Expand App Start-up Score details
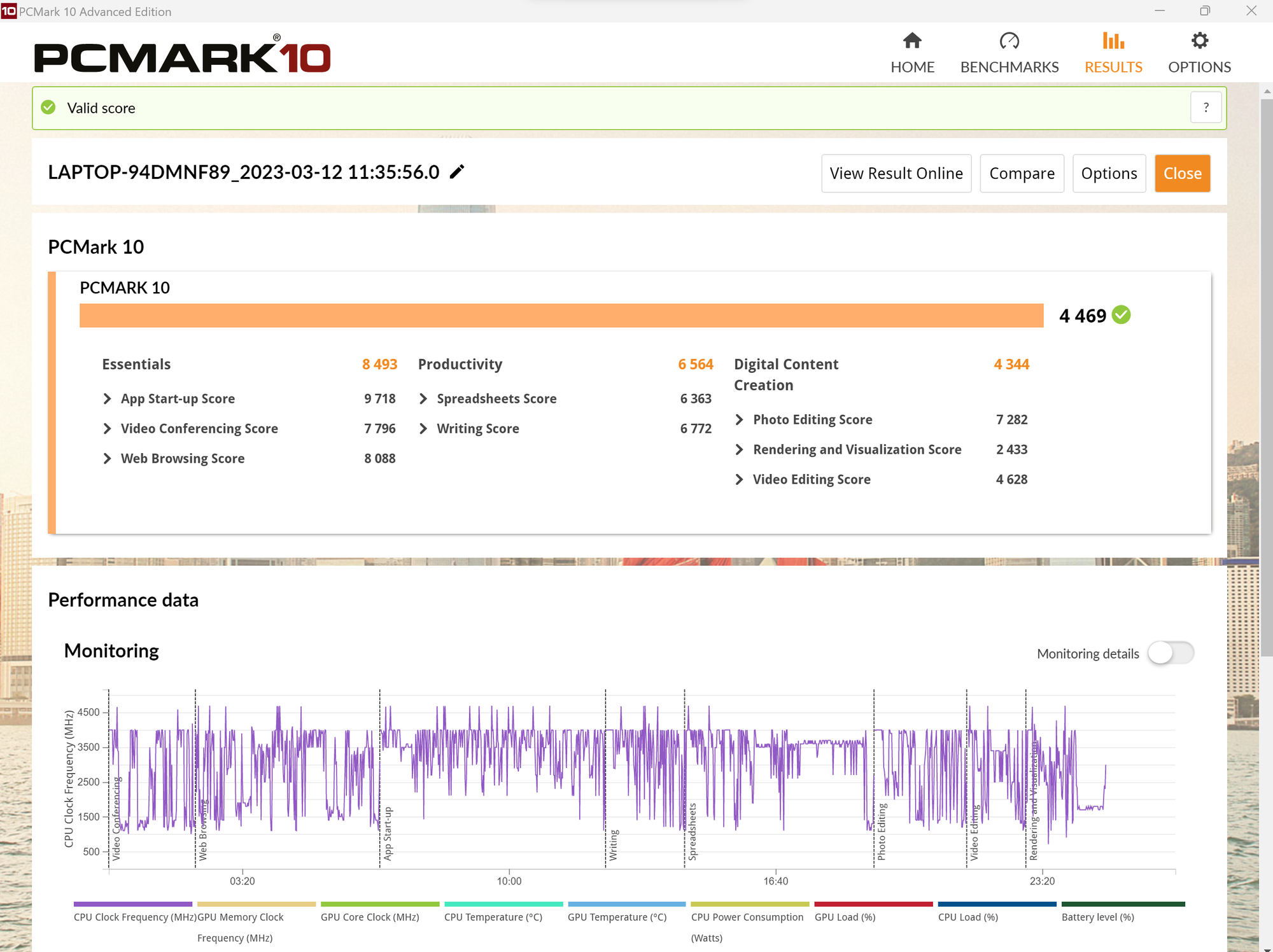 pos(107,398)
